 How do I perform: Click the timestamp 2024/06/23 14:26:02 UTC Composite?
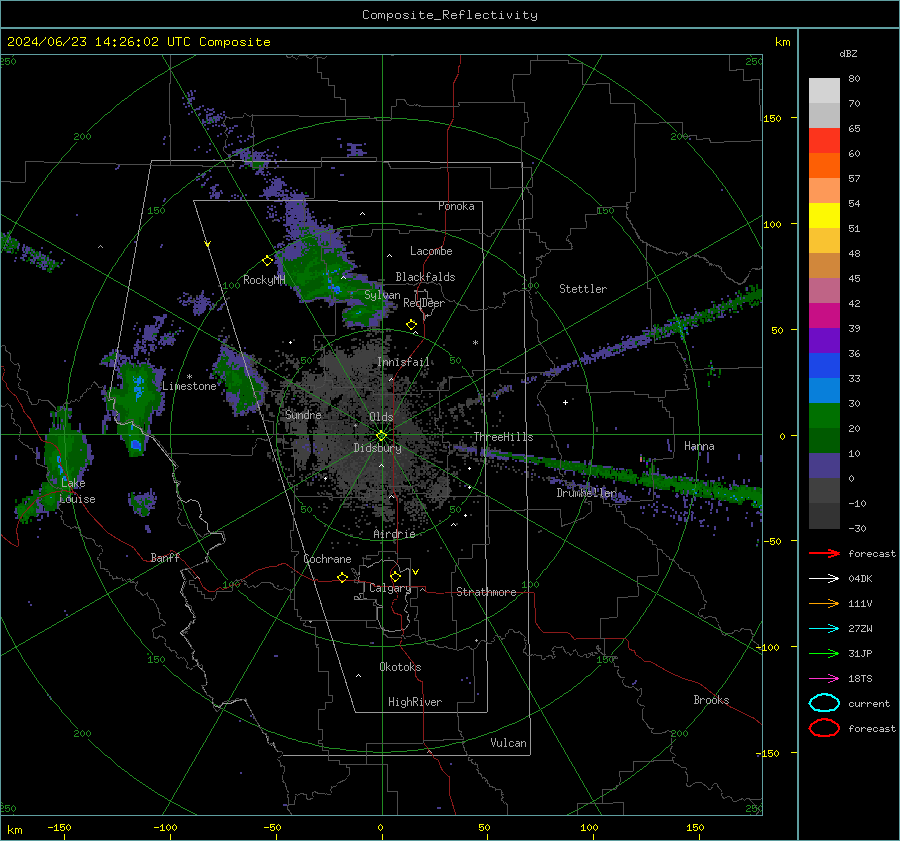coord(138,42)
